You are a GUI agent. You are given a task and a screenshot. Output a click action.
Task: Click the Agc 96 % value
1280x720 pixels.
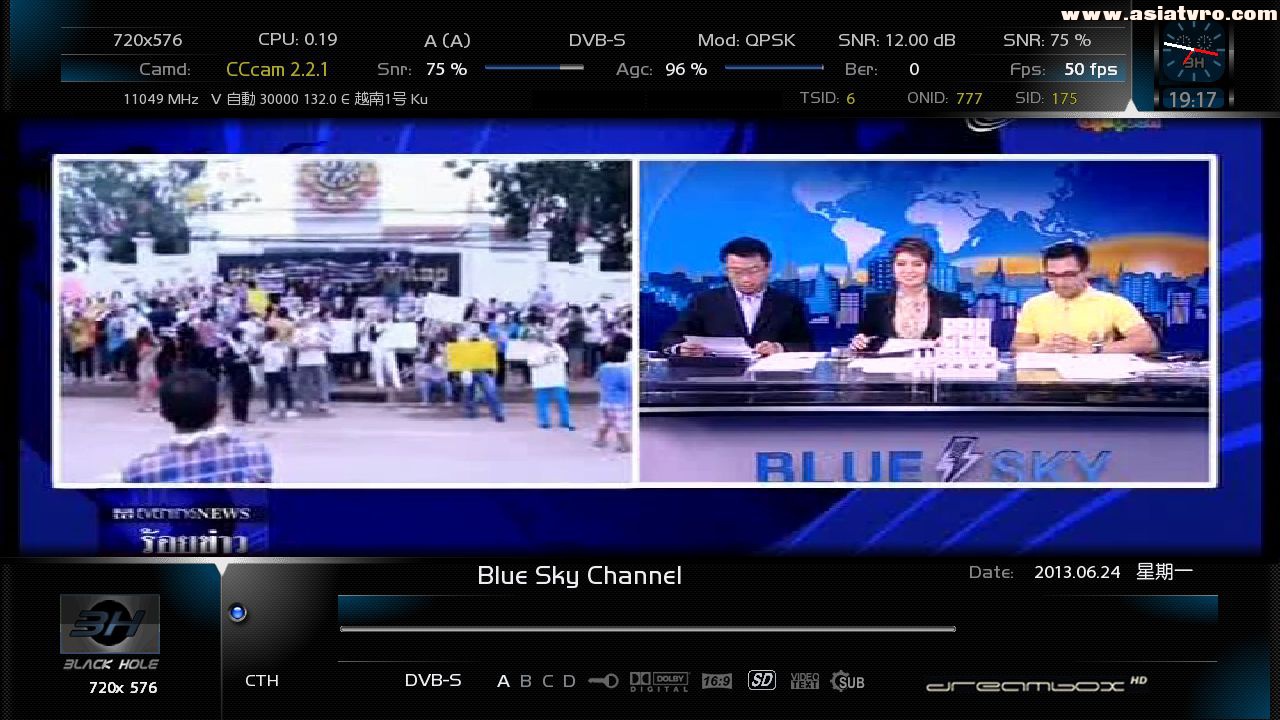[x=686, y=70]
